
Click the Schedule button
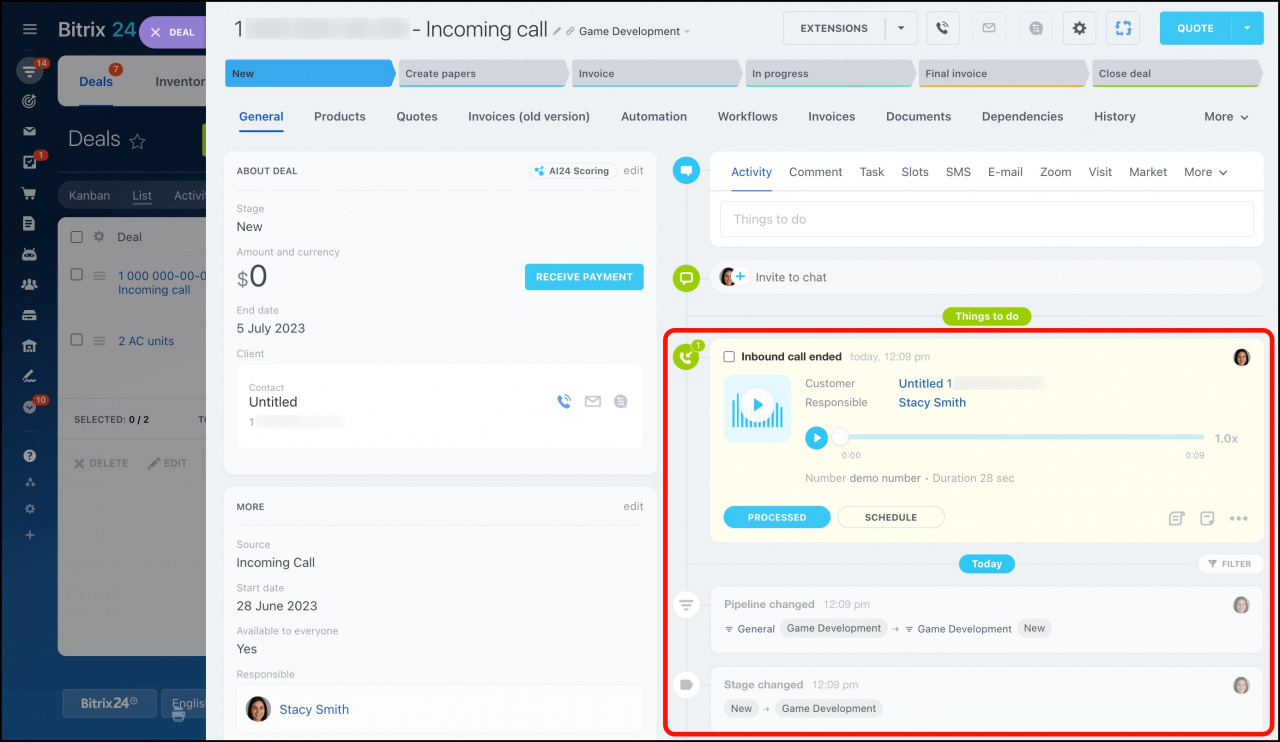890,517
